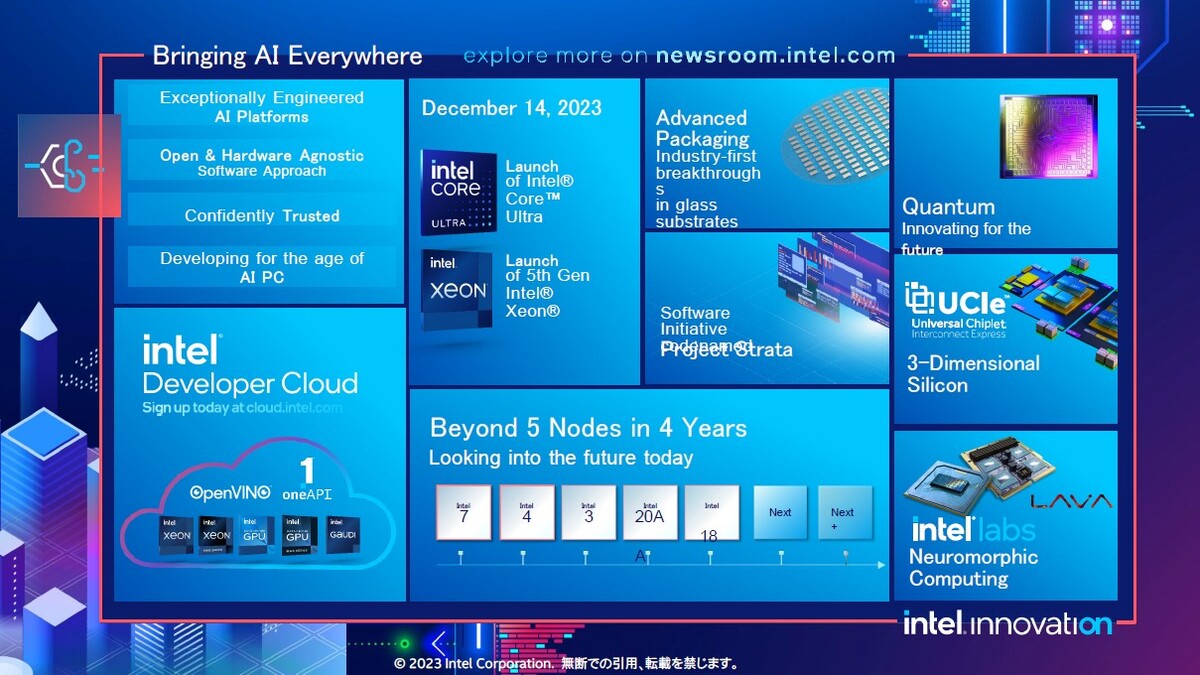Click the '© 2023 Intel Corporation' copyright line
This screenshot has height=675, width=1200.
pyautogui.click(x=567, y=663)
